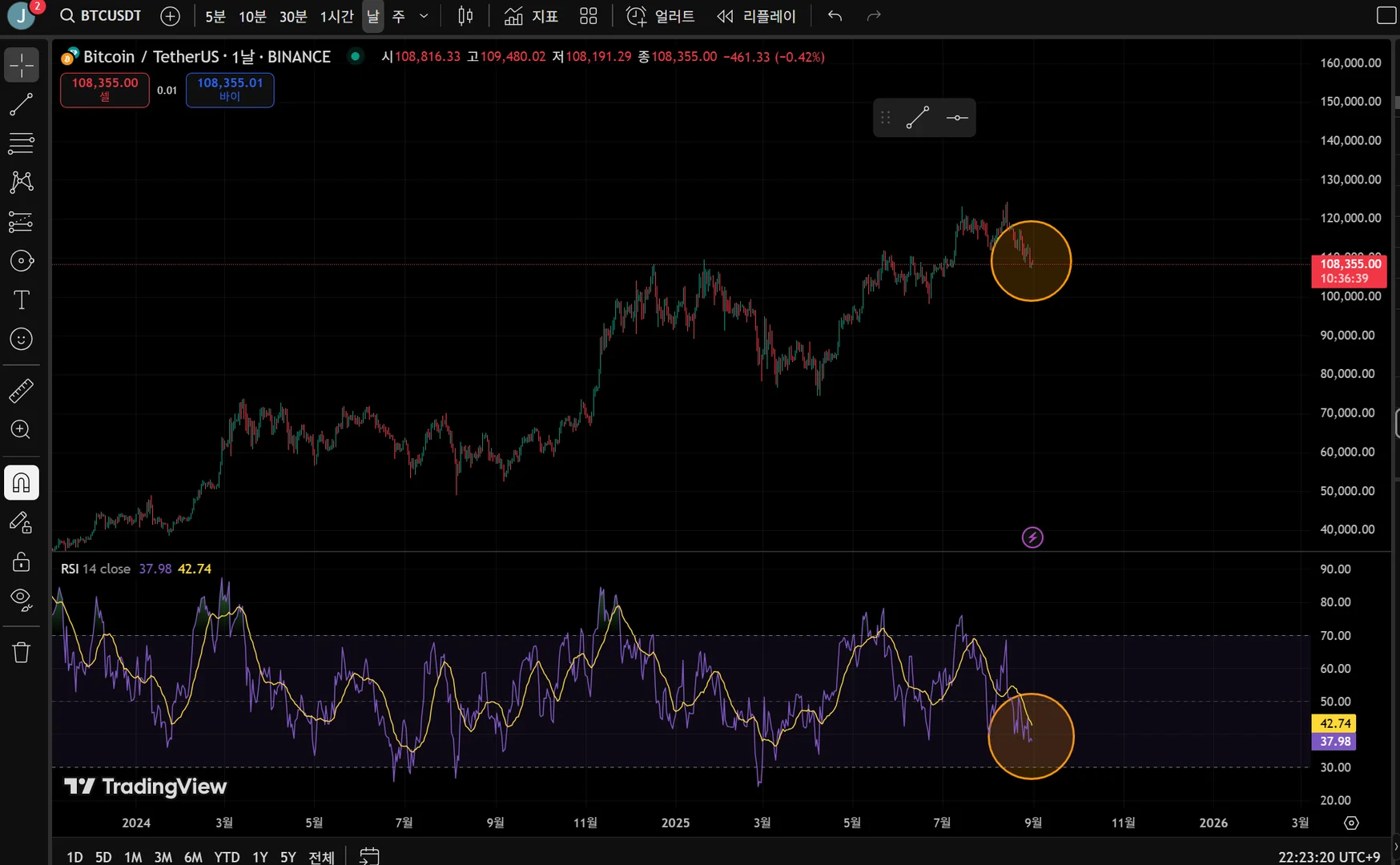
Task: Click the user profile avatar
Action: (22, 16)
